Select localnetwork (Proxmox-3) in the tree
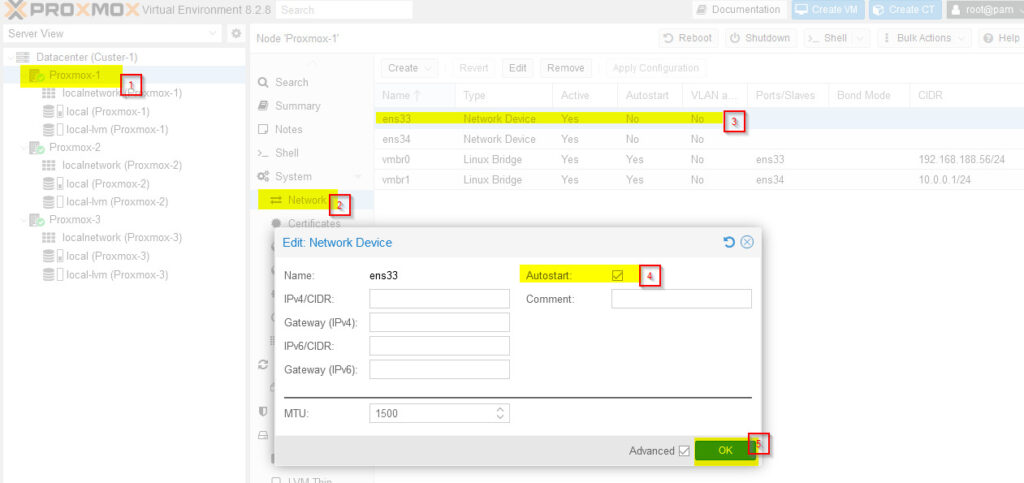This screenshot has height=483, width=1024. (121, 238)
